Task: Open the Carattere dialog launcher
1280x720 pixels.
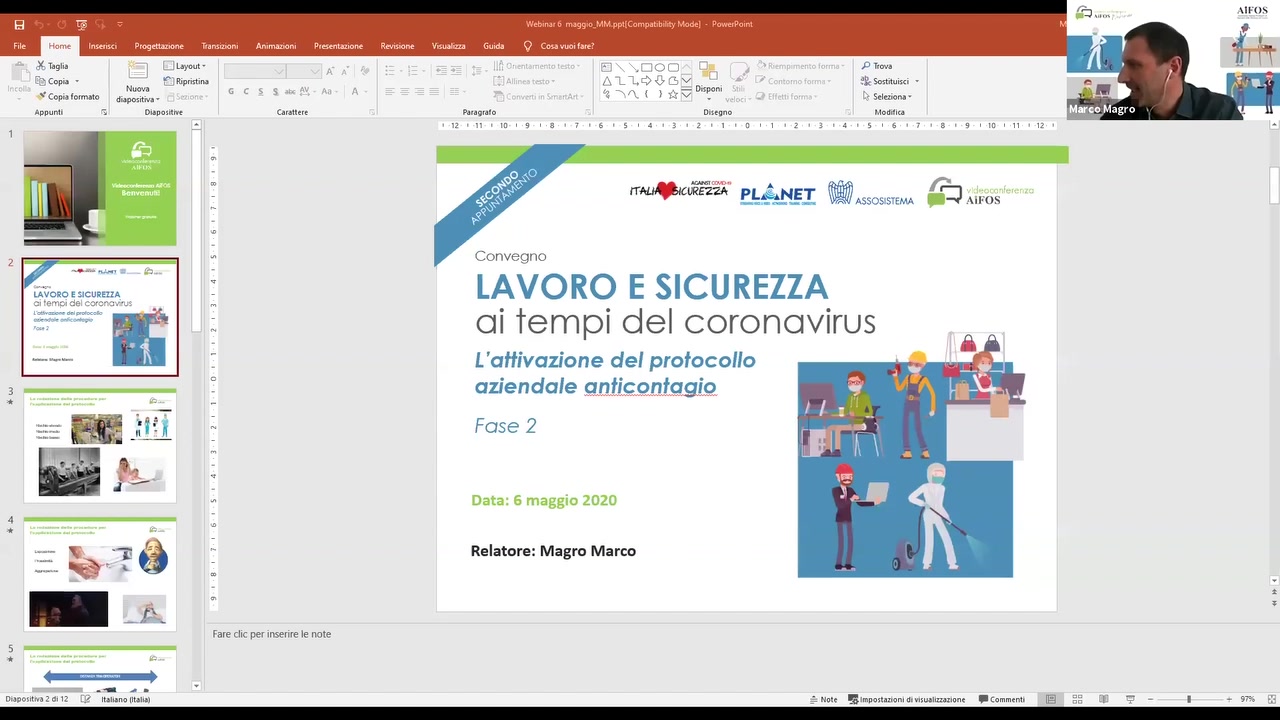Action: pos(372,112)
